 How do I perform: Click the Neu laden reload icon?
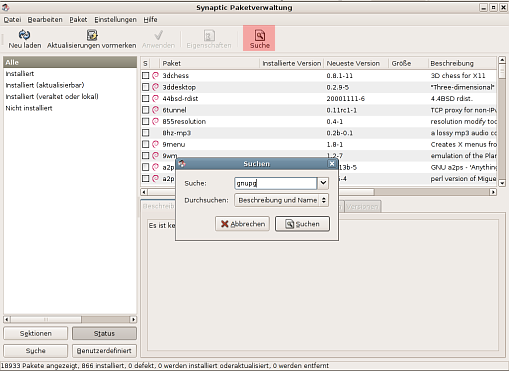coord(24,35)
